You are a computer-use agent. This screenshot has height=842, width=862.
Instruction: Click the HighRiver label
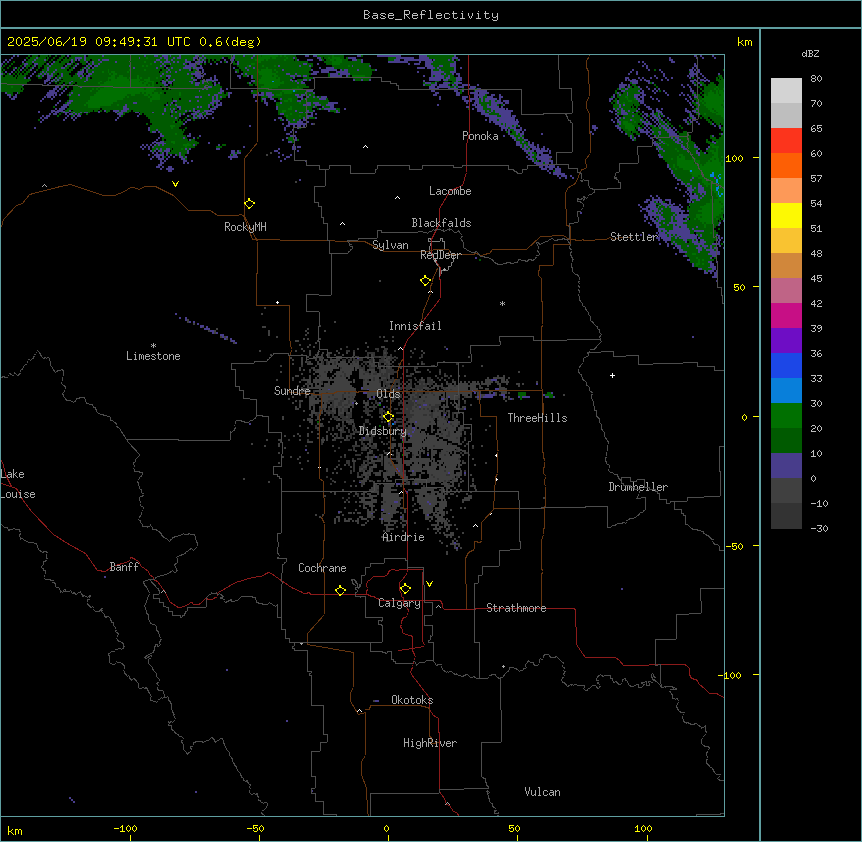point(430,743)
